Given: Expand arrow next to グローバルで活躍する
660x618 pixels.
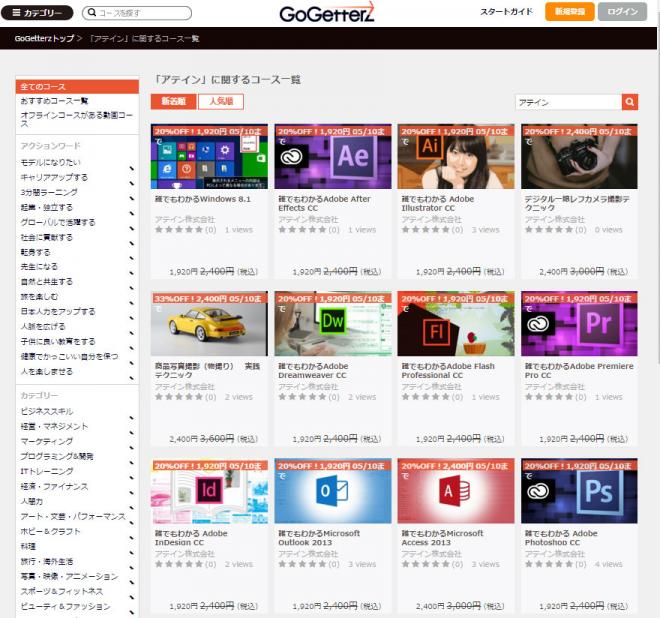Looking at the screenshot, I should pyautogui.click(x=132, y=229).
